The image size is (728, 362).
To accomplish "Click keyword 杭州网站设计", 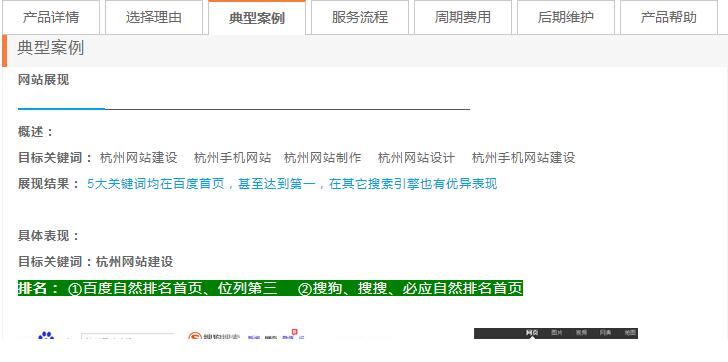I will pyautogui.click(x=416, y=158).
